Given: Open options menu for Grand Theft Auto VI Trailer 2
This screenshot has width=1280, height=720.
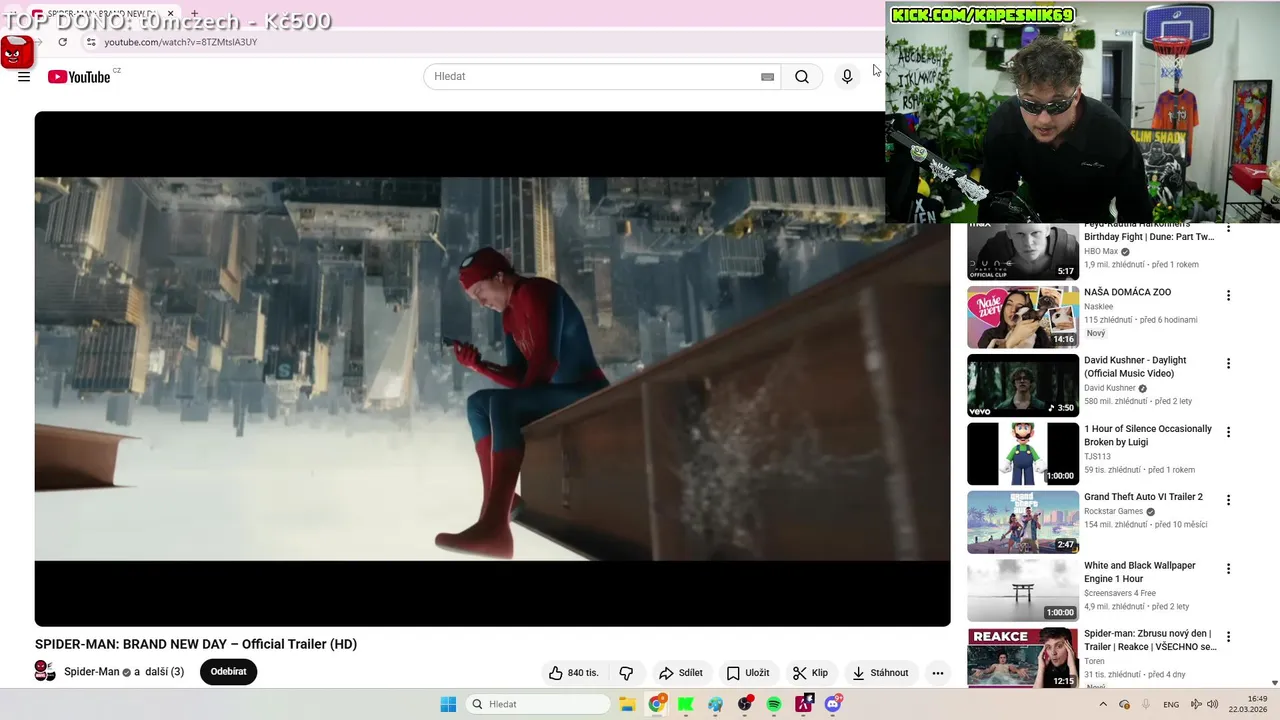Looking at the screenshot, I should coord(1229,500).
